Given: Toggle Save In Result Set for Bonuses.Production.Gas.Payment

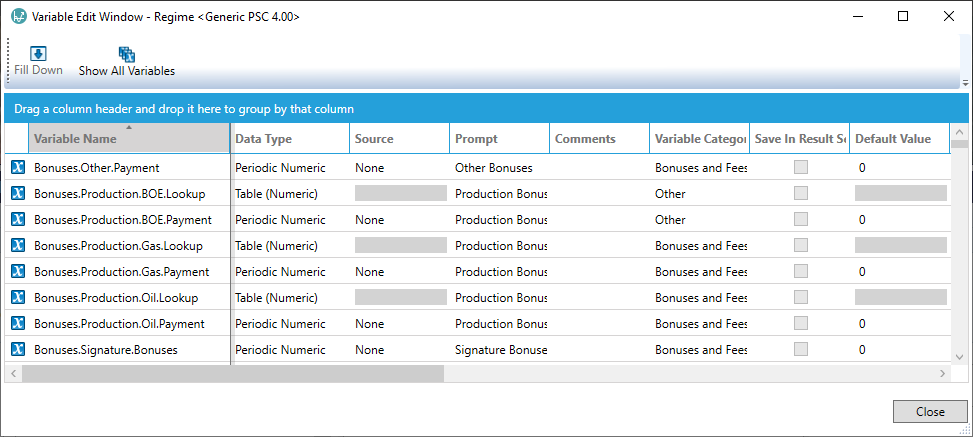Looking at the screenshot, I should coord(801,271).
